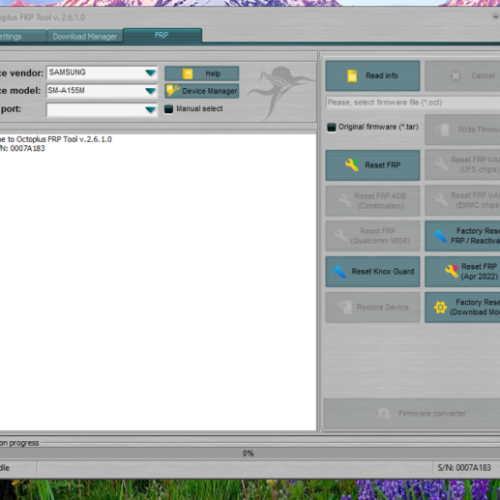Click the yellow Help button icon
Viewport: 500px width, 500px height.
(x=188, y=74)
